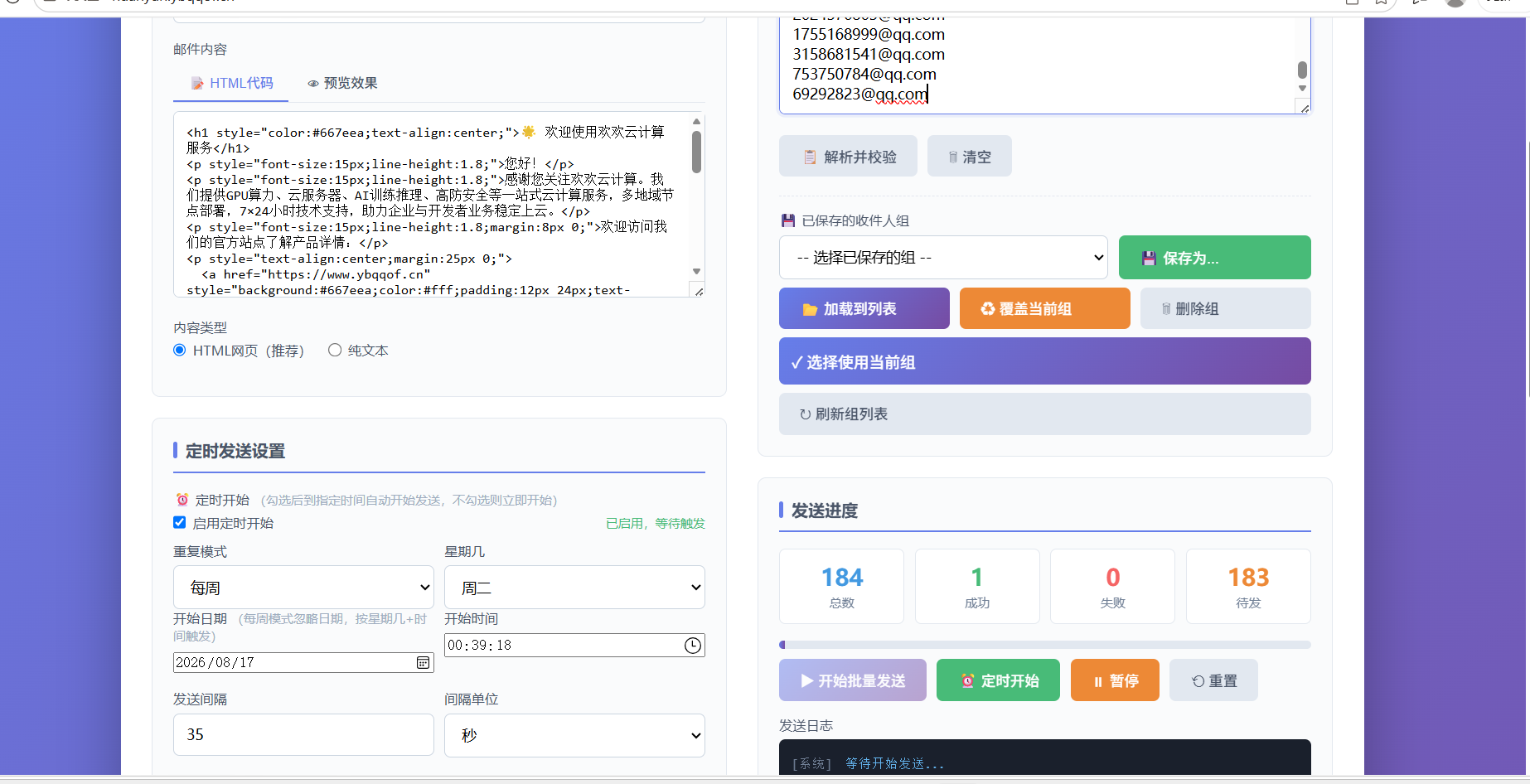Click the orange 覆盖当前组 button
The width and height of the screenshot is (1530, 784).
pos(1044,308)
